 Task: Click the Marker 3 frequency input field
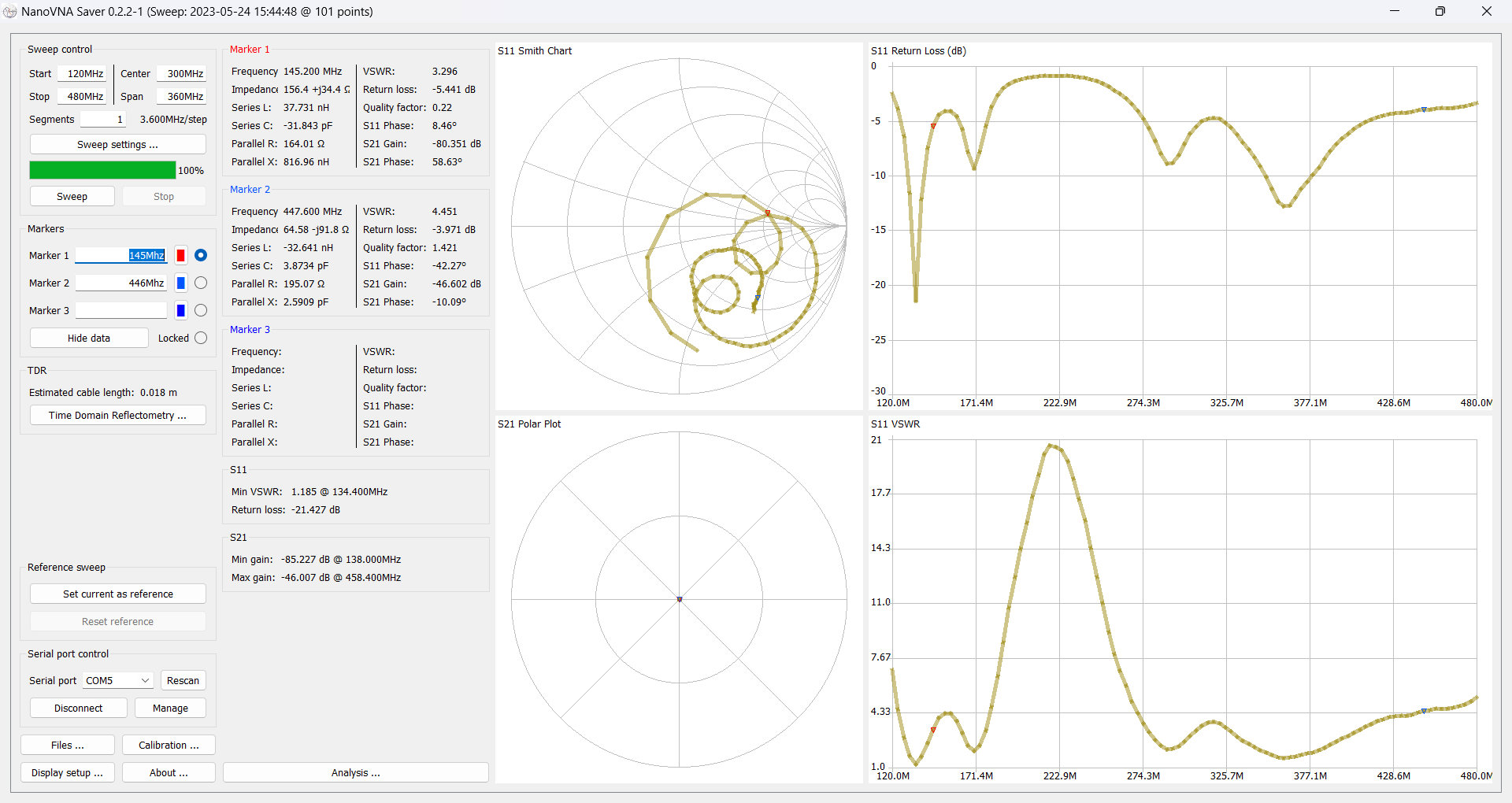pos(120,310)
